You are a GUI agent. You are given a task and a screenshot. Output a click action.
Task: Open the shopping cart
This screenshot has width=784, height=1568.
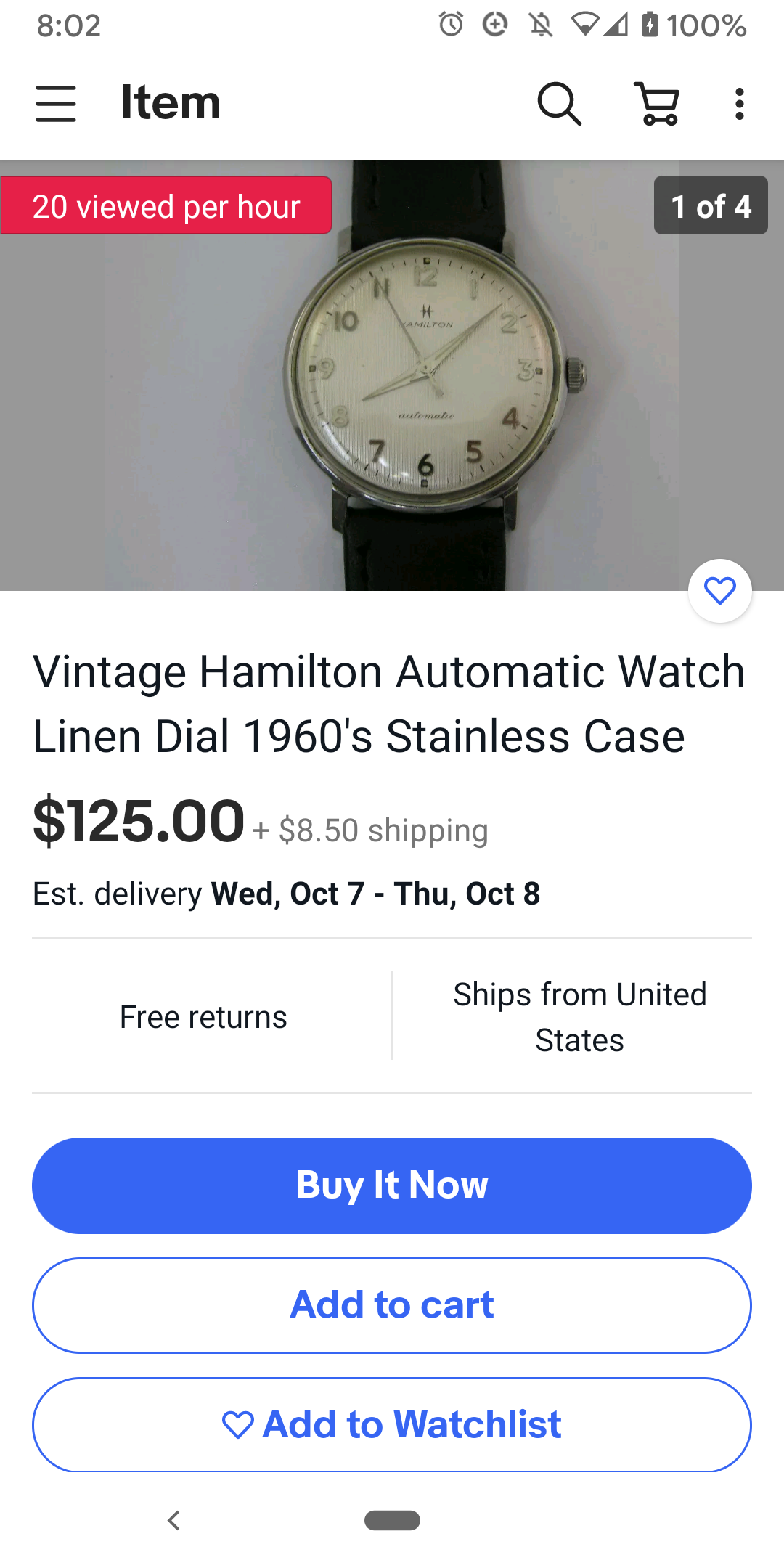(658, 103)
